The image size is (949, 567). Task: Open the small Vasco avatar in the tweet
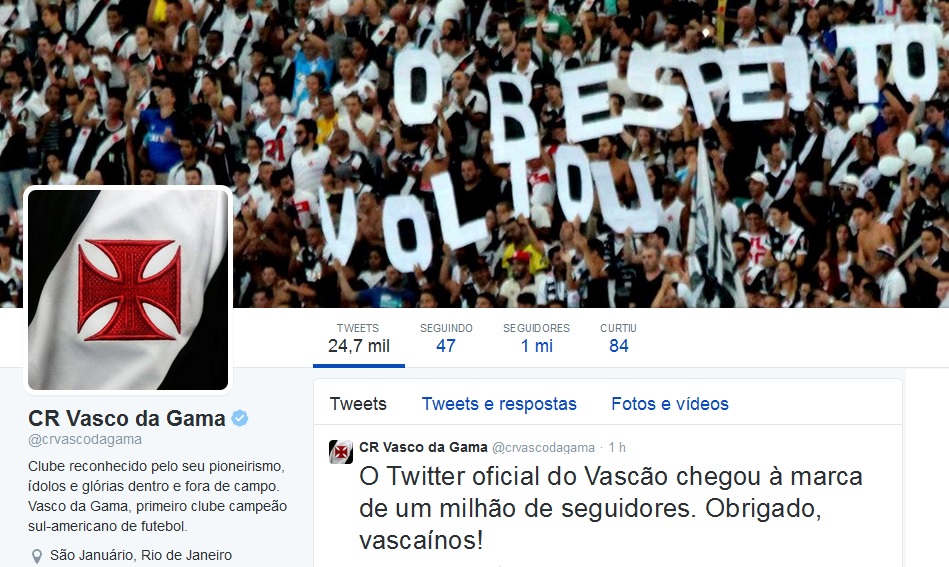click(341, 452)
